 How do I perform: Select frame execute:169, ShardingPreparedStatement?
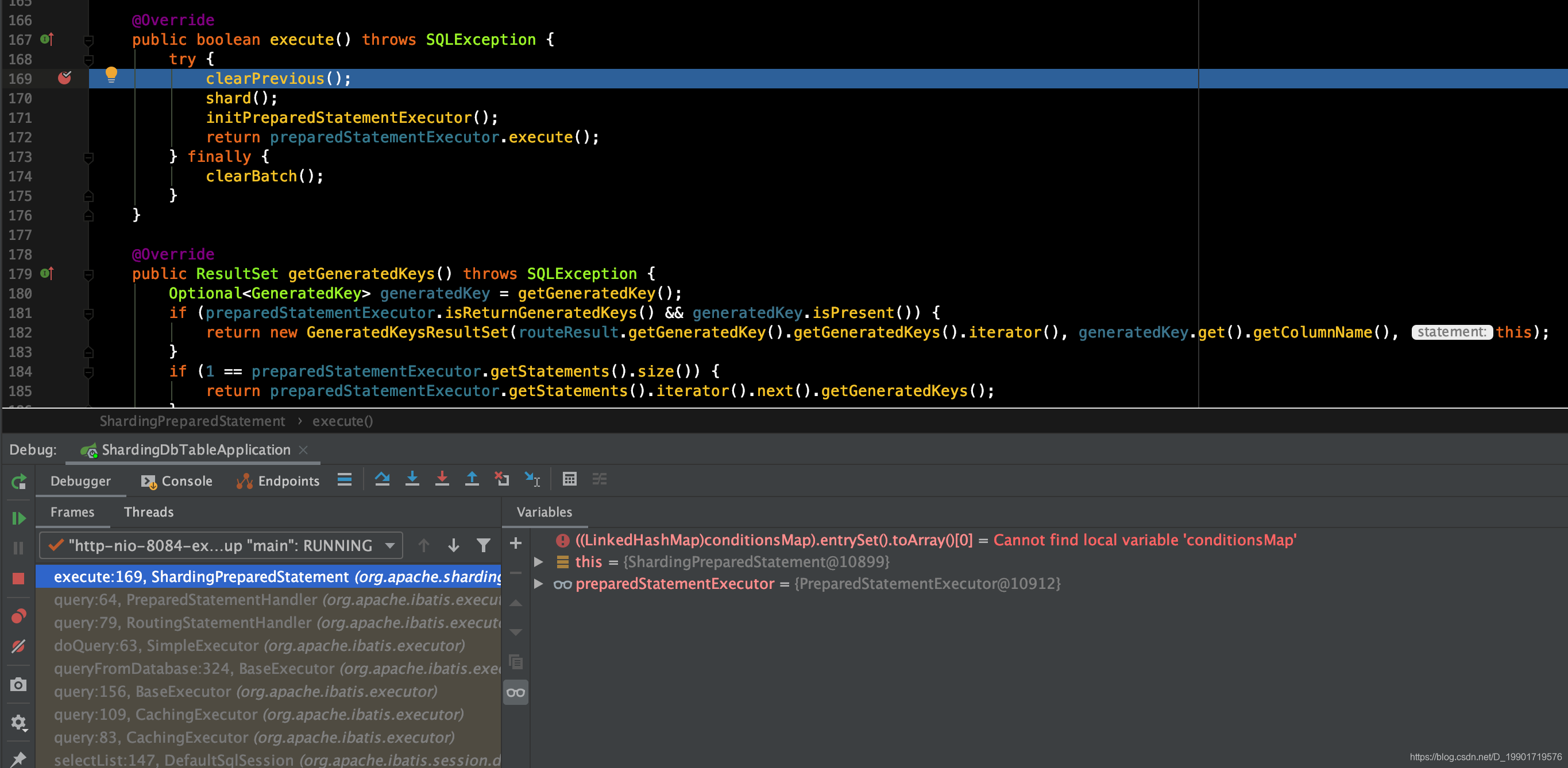click(x=268, y=576)
